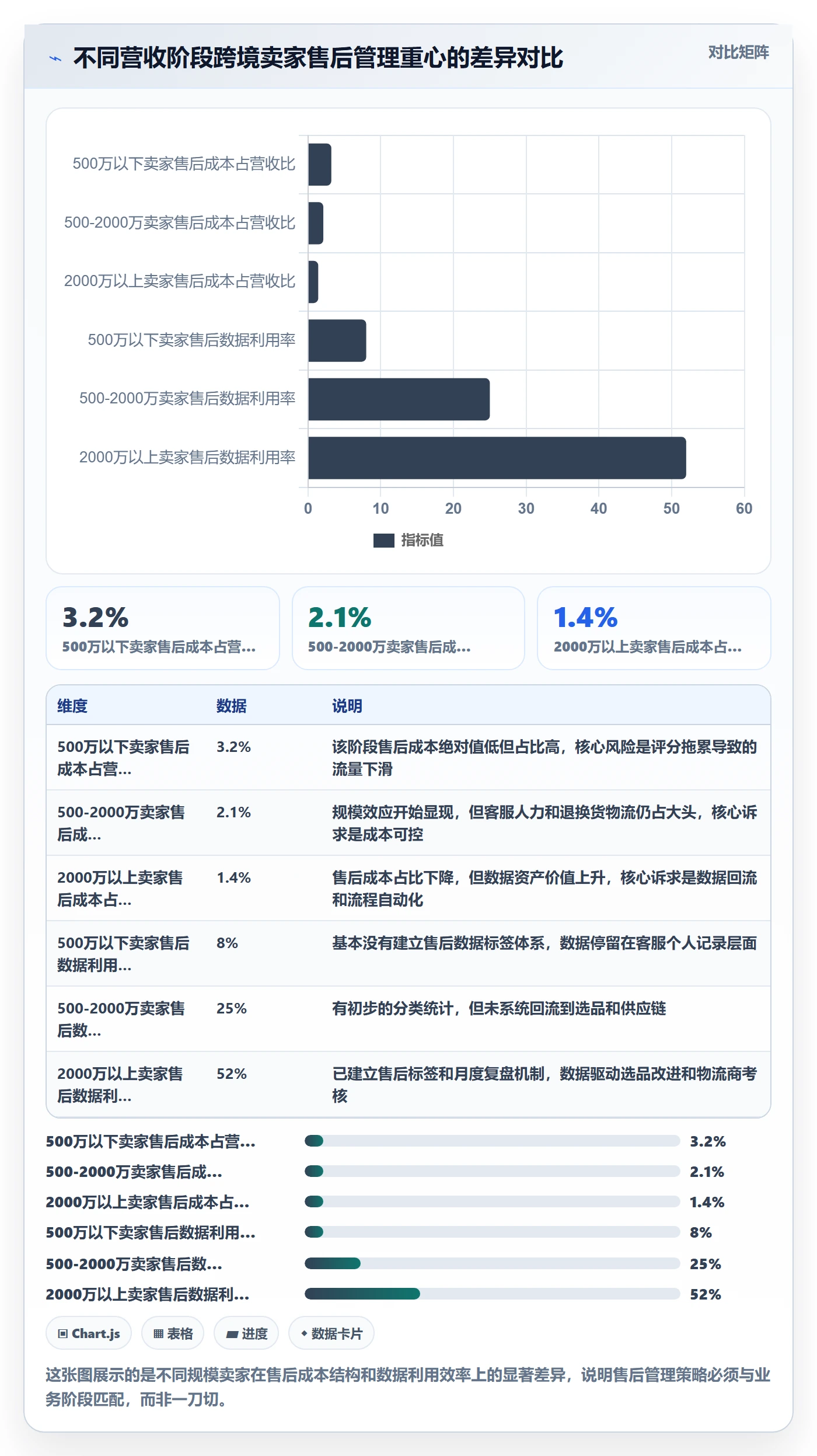Screen dimensions: 817x1456
Task: Click the chart bar for 500-2000万卖家售后成本占营收比
Action: pyautogui.click(x=316, y=223)
